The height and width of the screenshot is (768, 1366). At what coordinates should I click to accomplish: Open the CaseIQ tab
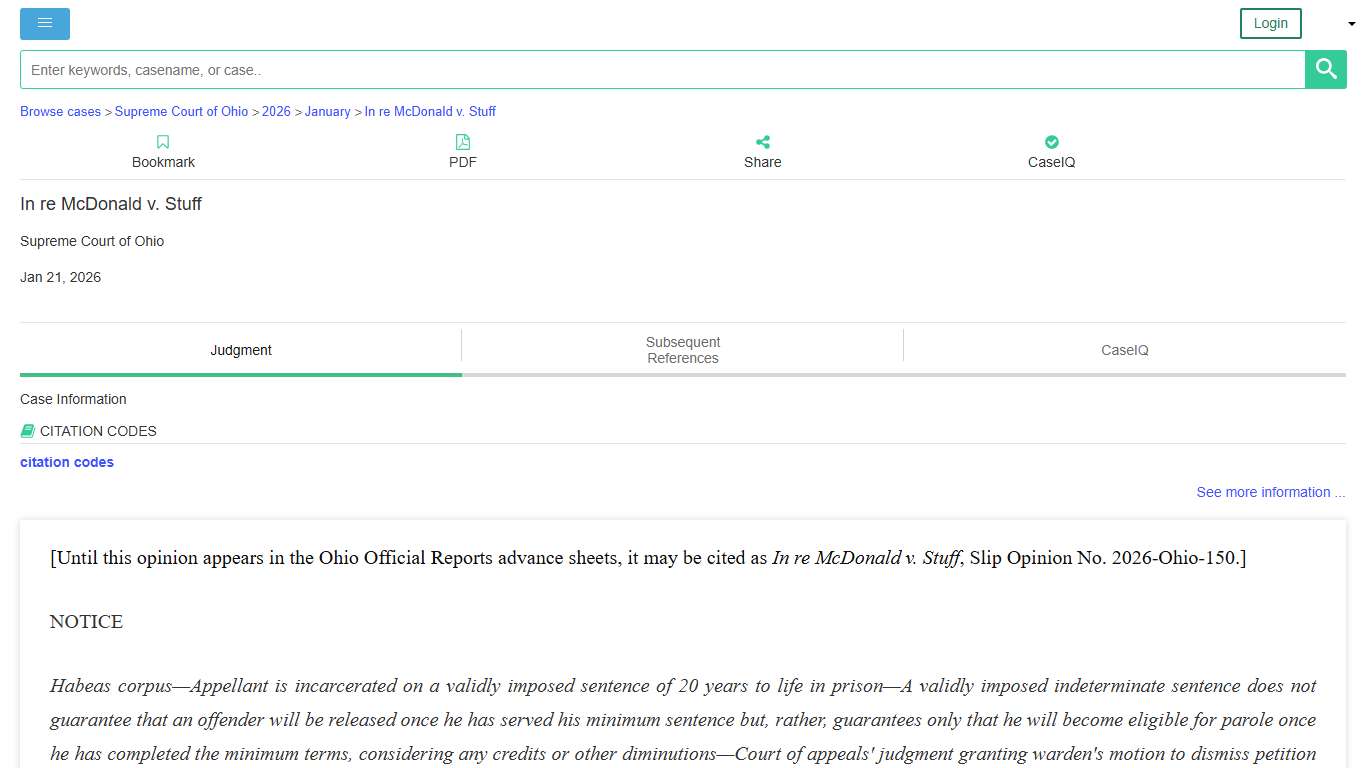pos(1124,350)
